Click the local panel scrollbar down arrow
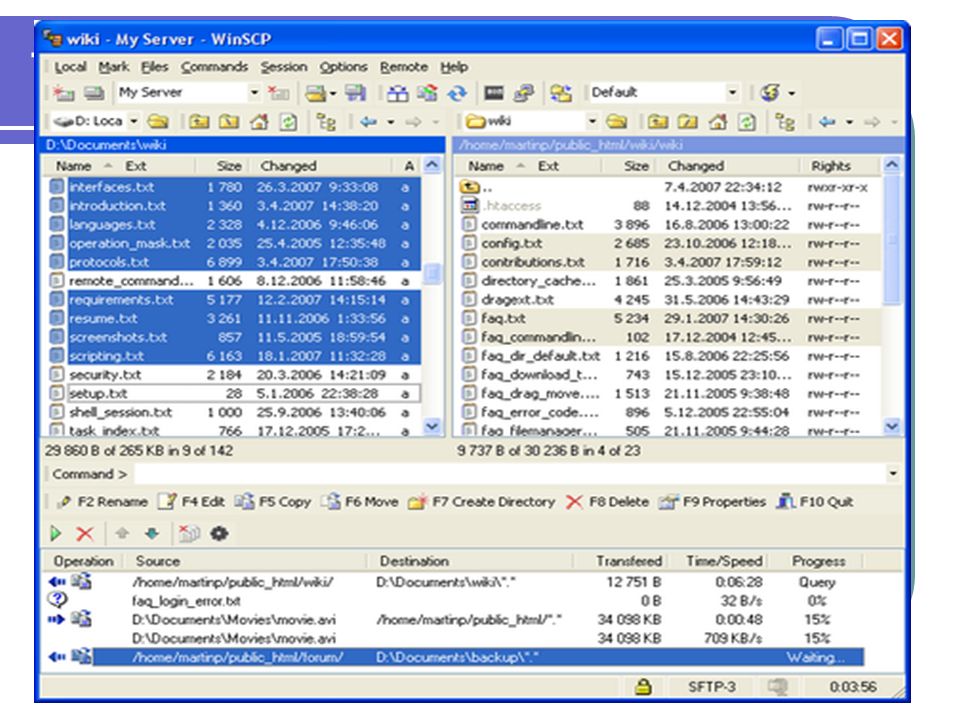This screenshot has height=720, width=960. [x=432, y=426]
